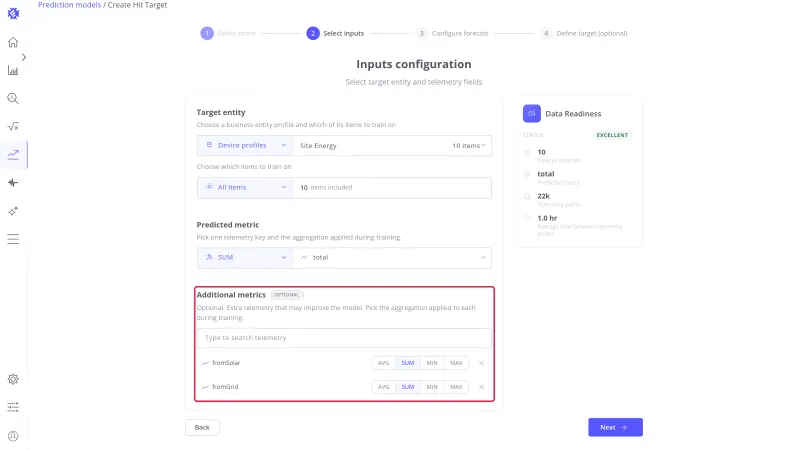Go to step 4 Define target (optional)

584,34
